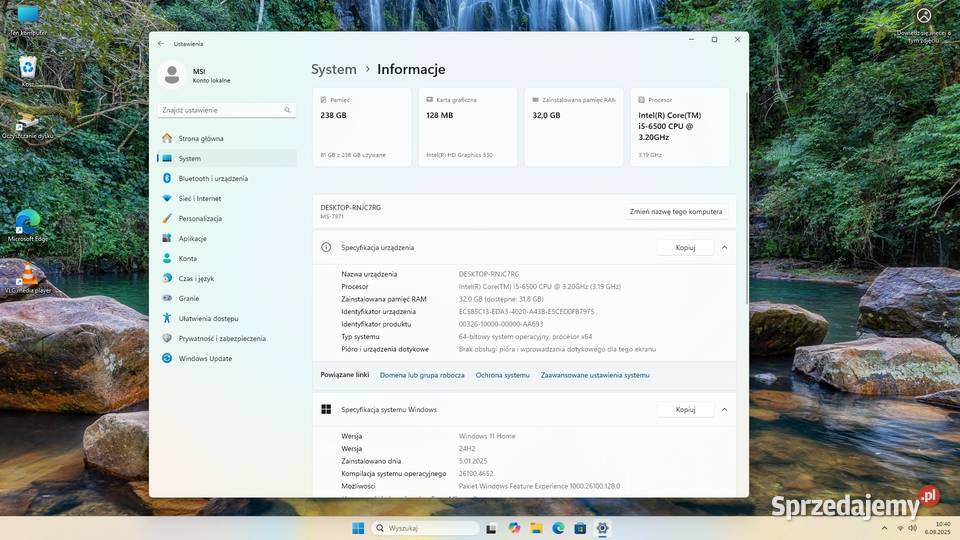Click DESKTOP-RNJC7RG computer name header
This screenshot has height=540, width=960.
(351, 208)
